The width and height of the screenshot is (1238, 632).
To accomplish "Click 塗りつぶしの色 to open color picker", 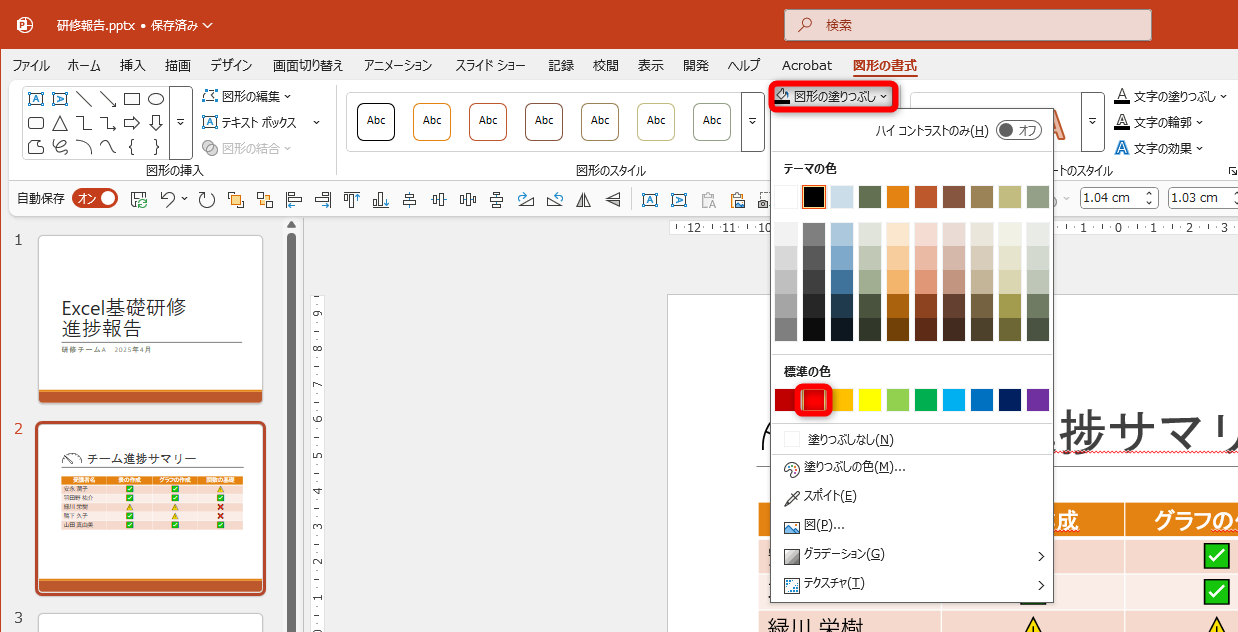I will [862, 469].
